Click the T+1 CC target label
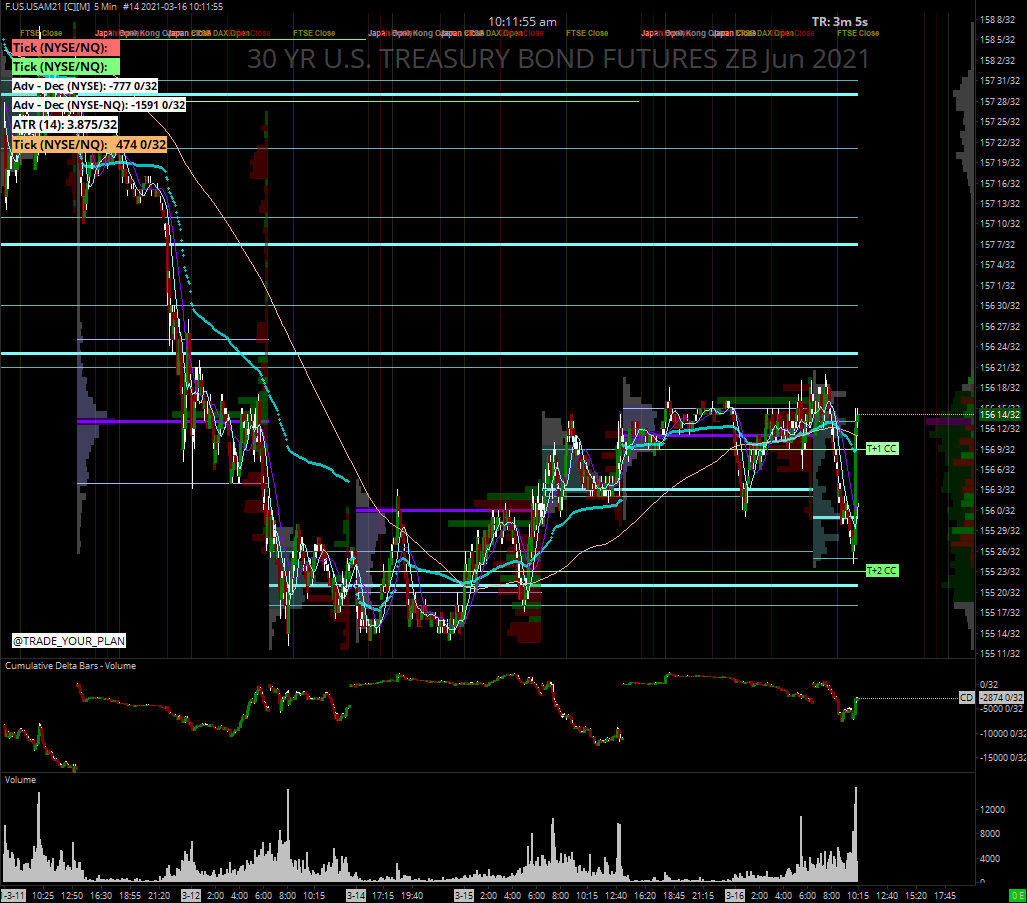The height and width of the screenshot is (903, 1027). (880, 448)
